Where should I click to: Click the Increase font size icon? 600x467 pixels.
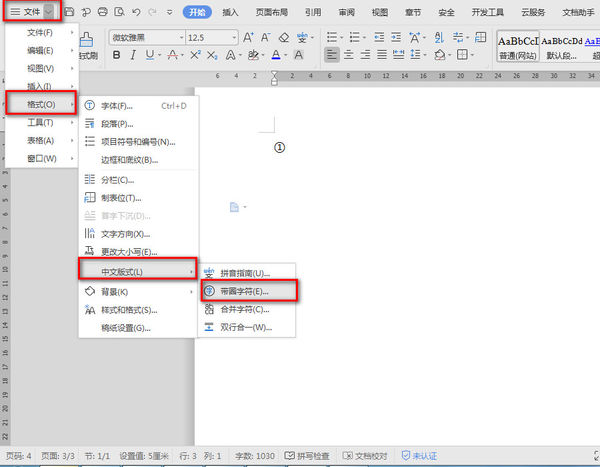248,38
